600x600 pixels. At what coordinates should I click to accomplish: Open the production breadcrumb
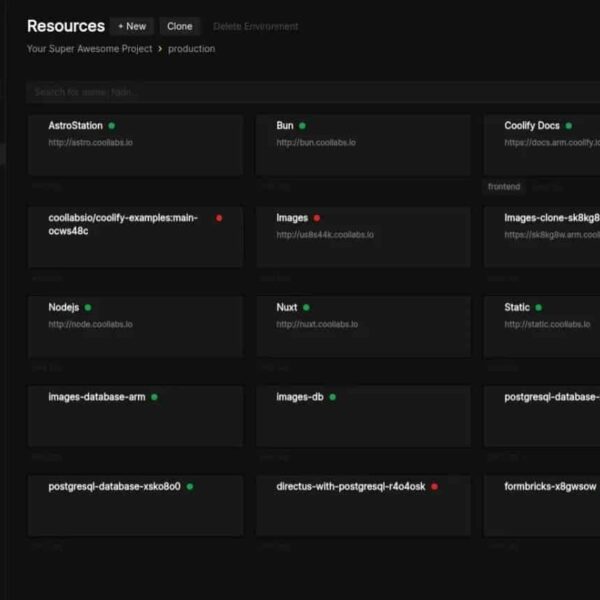point(191,49)
